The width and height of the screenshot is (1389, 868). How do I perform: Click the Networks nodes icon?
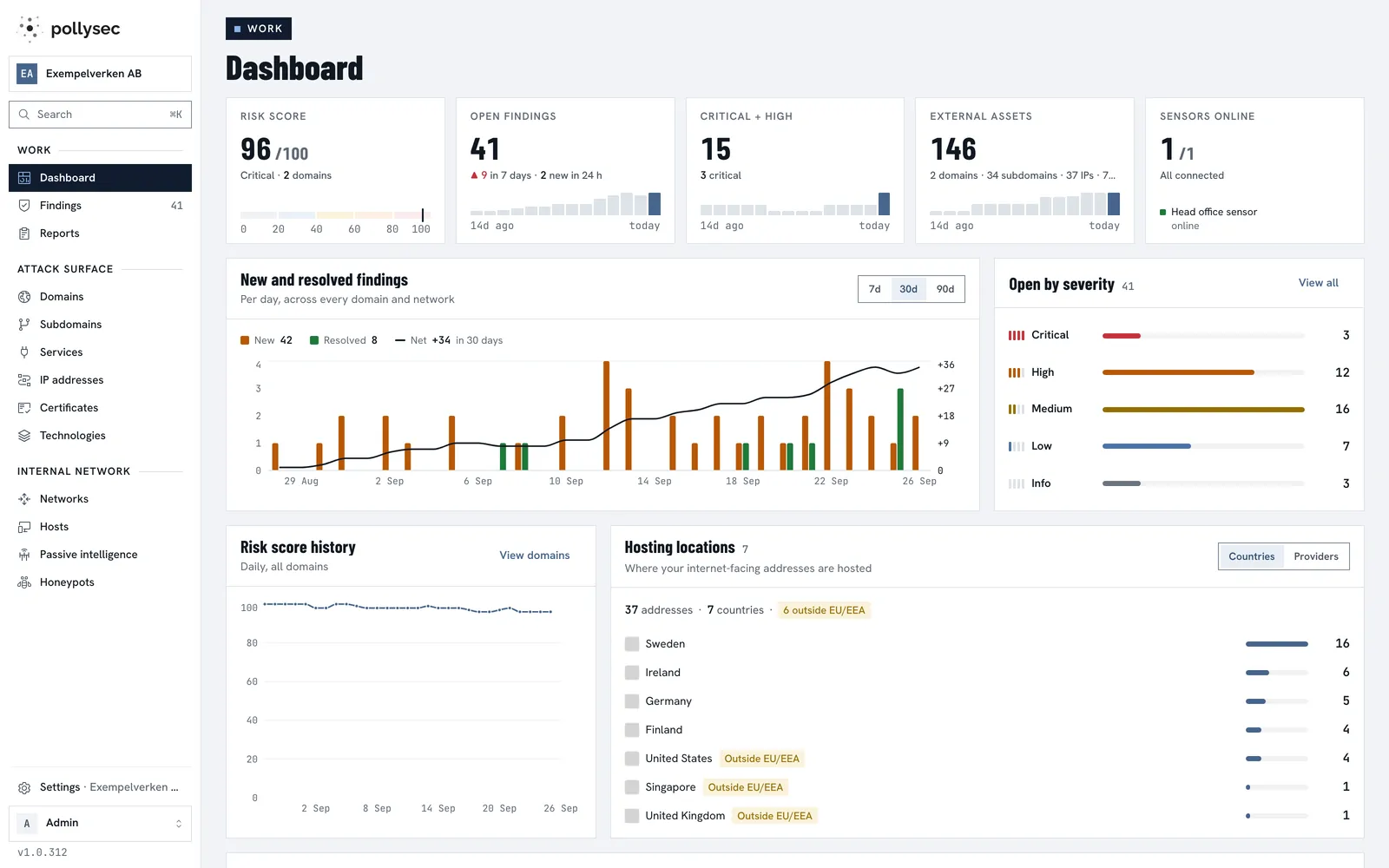(24, 499)
